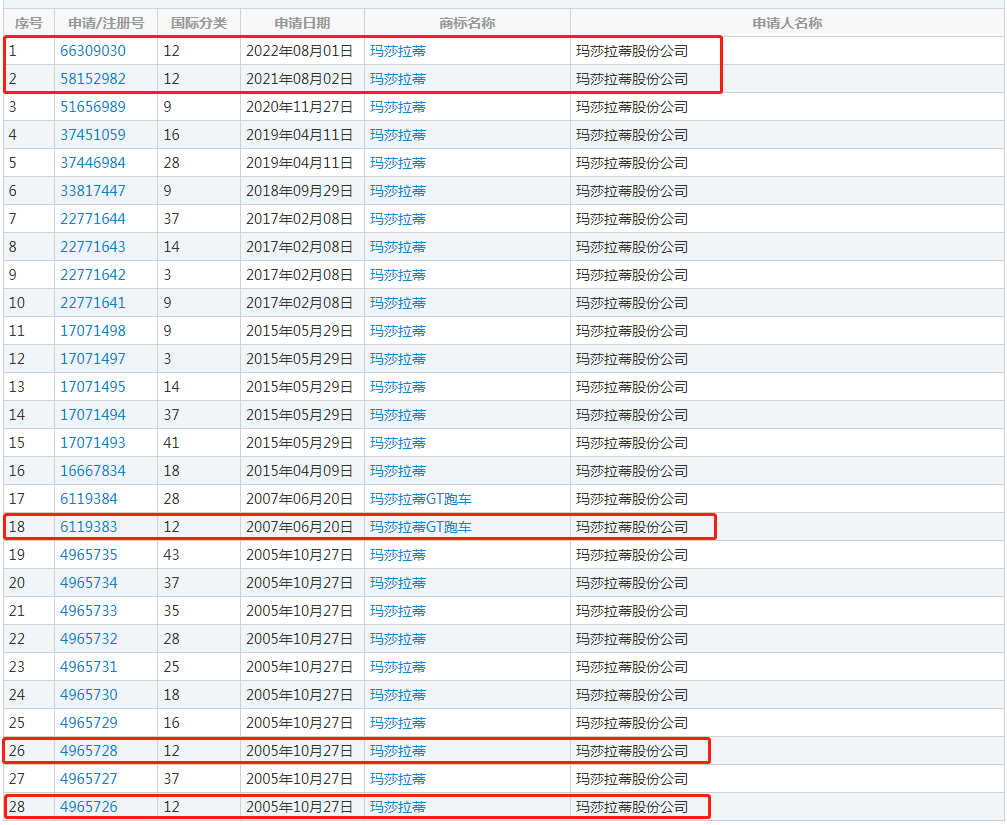This screenshot has height=825, width=1007.
Task: Open registration number 4965731
Action: tap(88, 667)
